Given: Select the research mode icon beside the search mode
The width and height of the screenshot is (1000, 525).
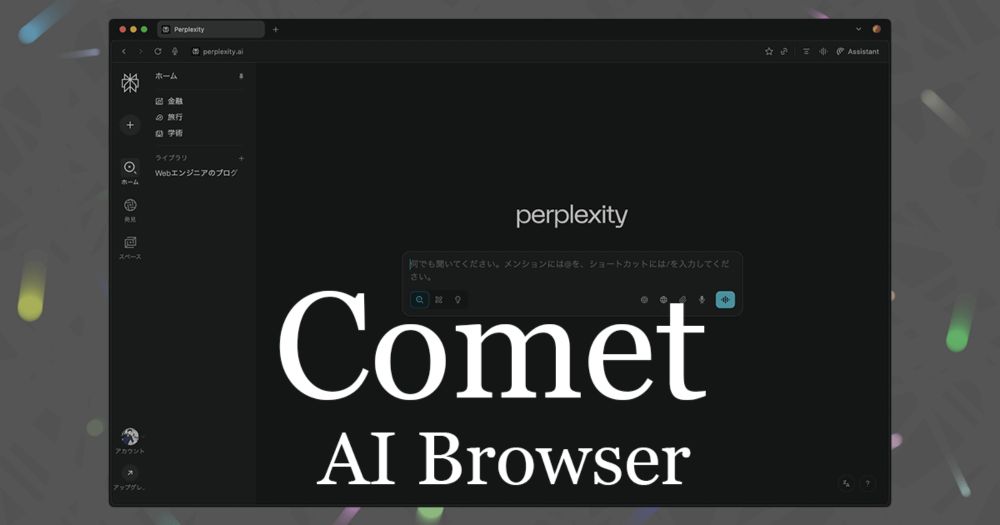Looking at the screenshot, I should (439, 300).
